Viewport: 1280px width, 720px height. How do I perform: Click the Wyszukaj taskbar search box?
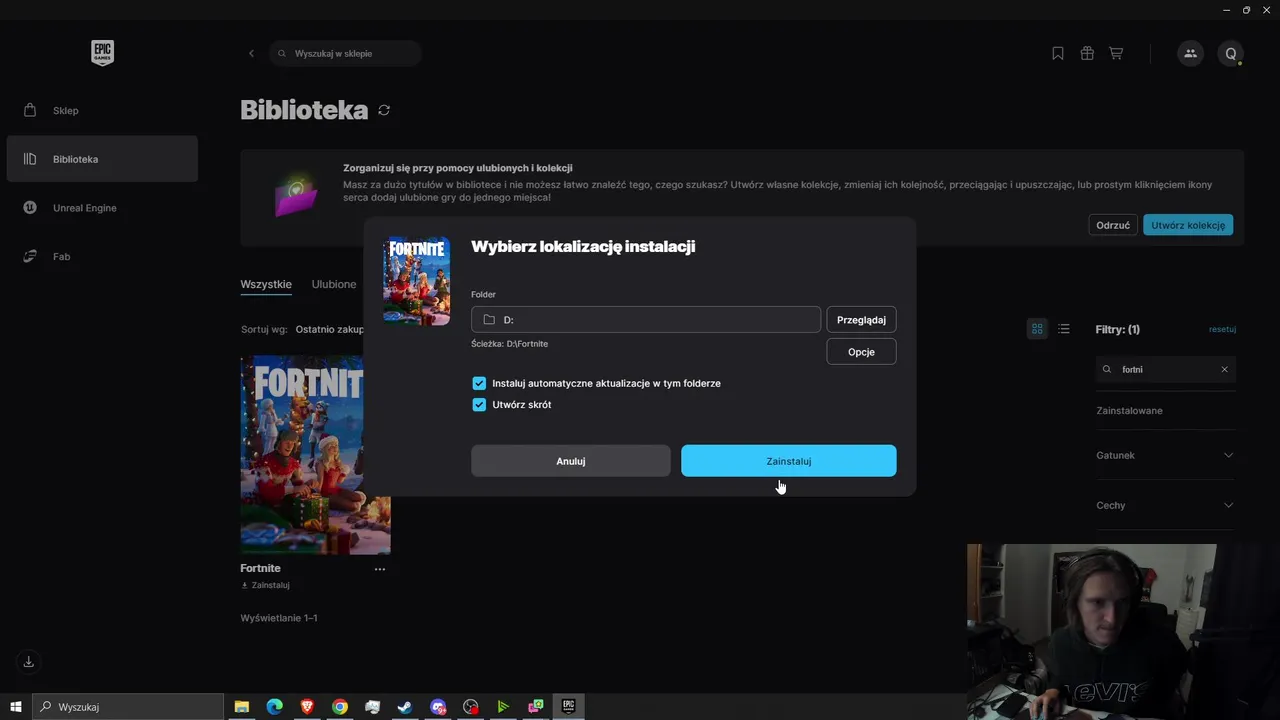128,707
